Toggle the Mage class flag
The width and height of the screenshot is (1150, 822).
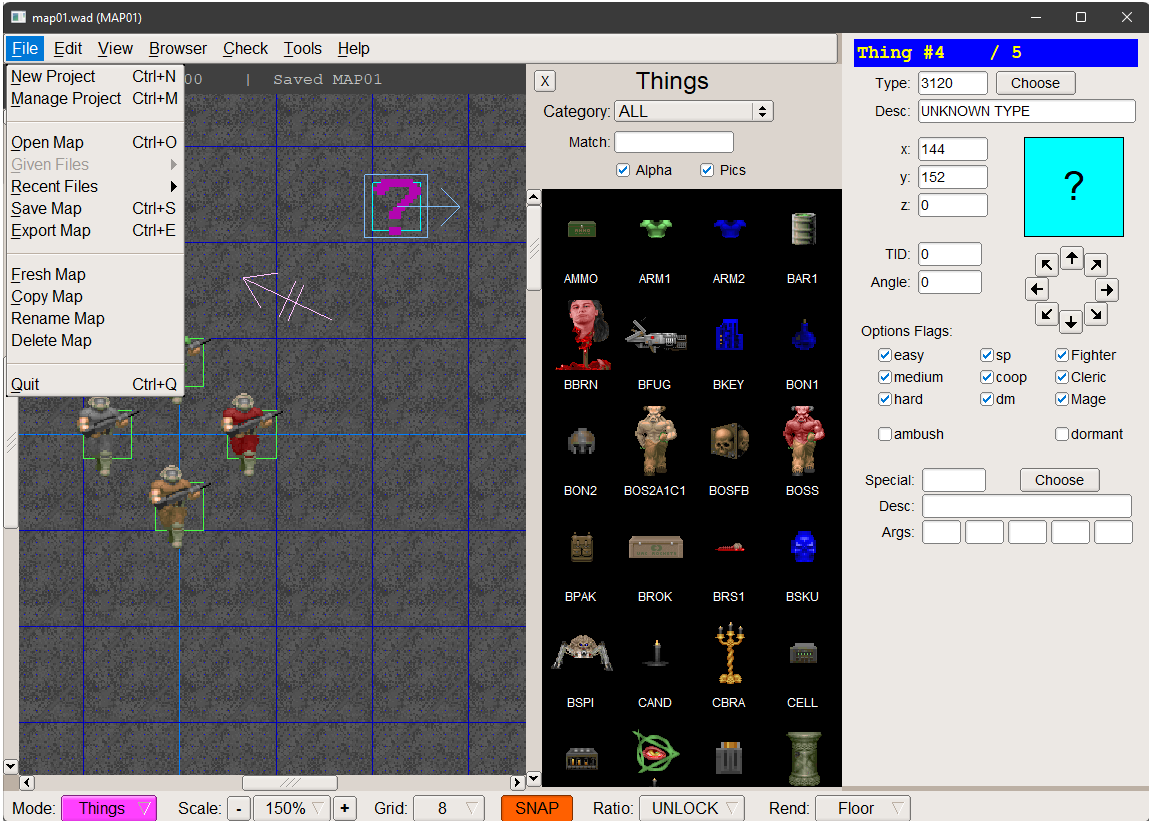pos(1062,399)
